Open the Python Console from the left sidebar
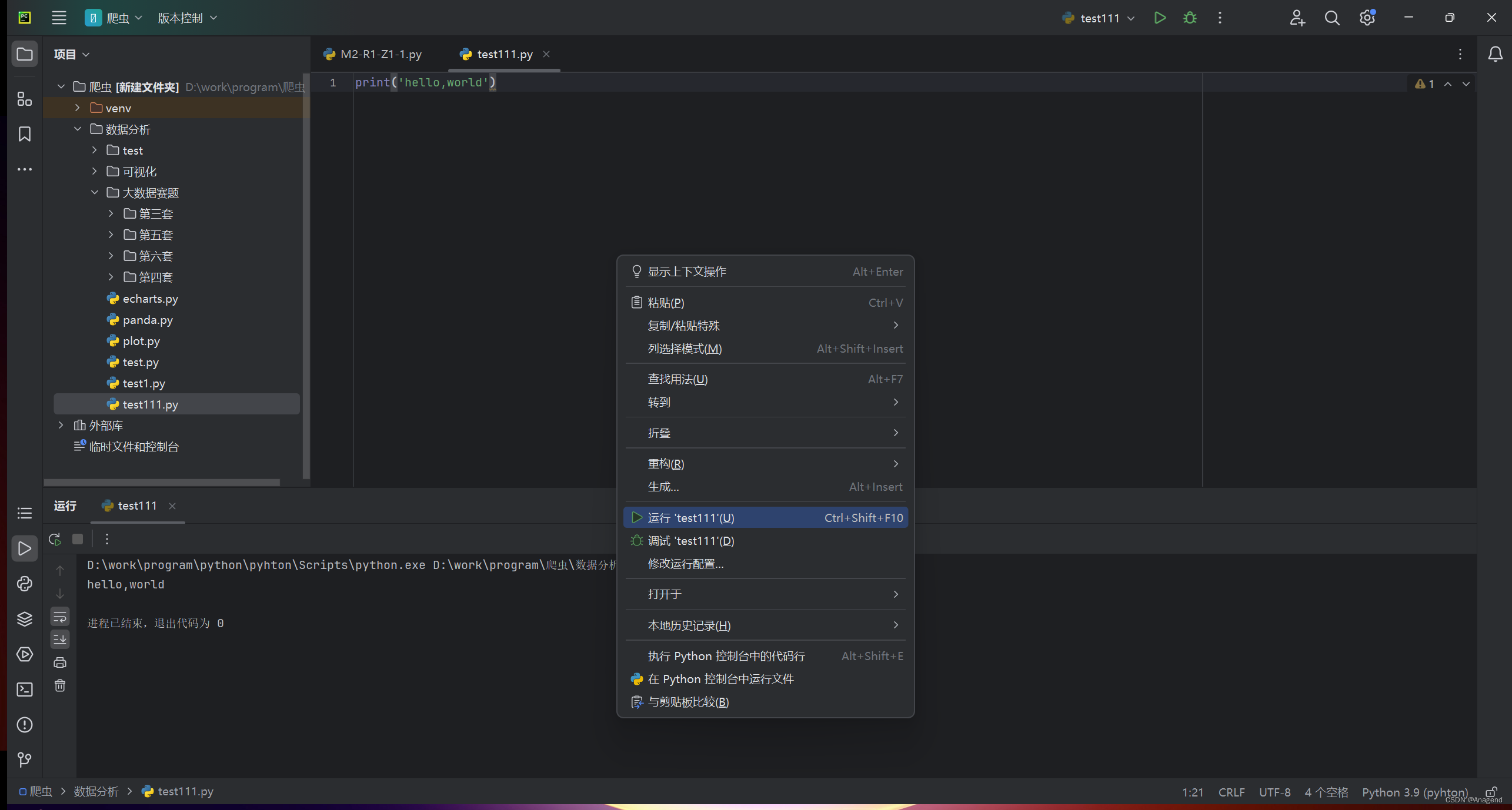 point(24,584)
